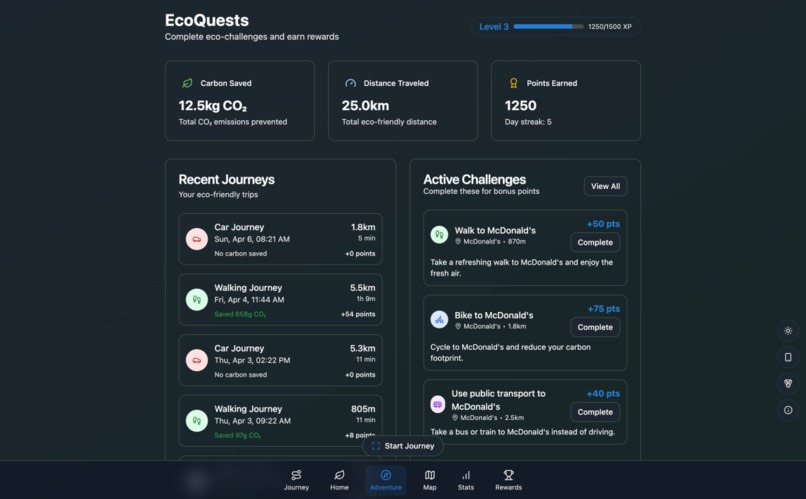The width and height of the screenshot is (806, 499).
Task: Click View All in Active Challenges
Action: point(605,186)
